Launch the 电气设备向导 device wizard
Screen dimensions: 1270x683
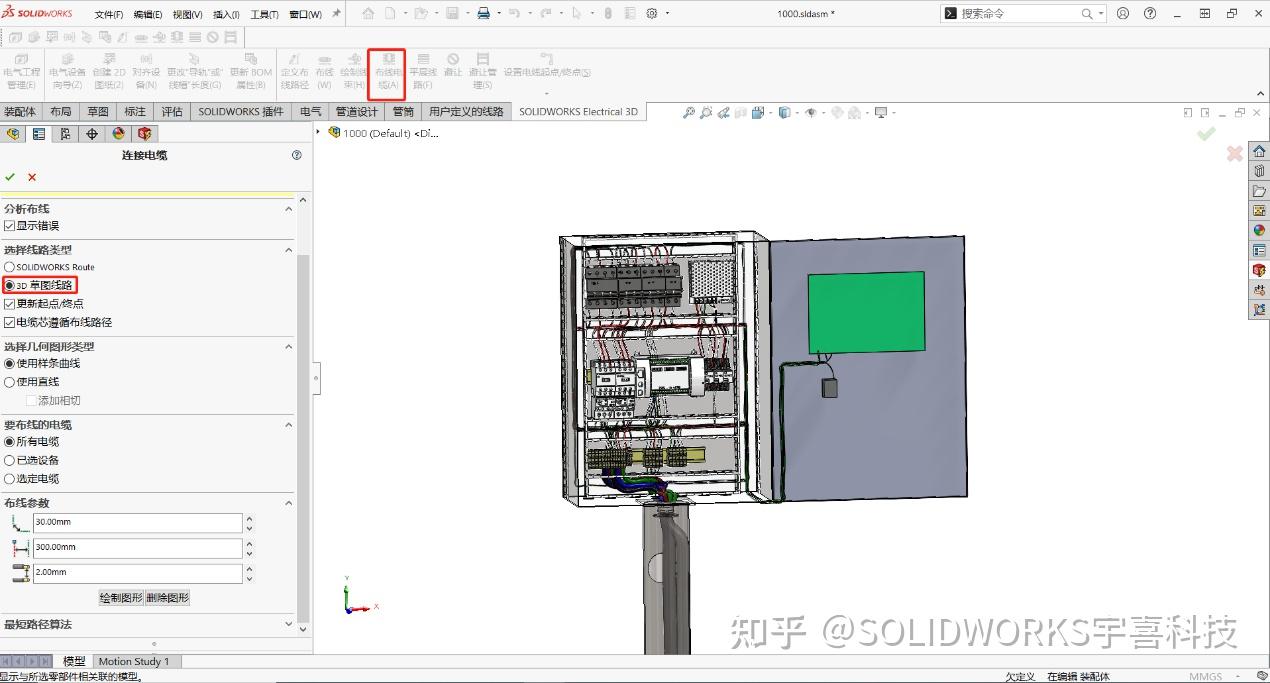tap(67, 70)
